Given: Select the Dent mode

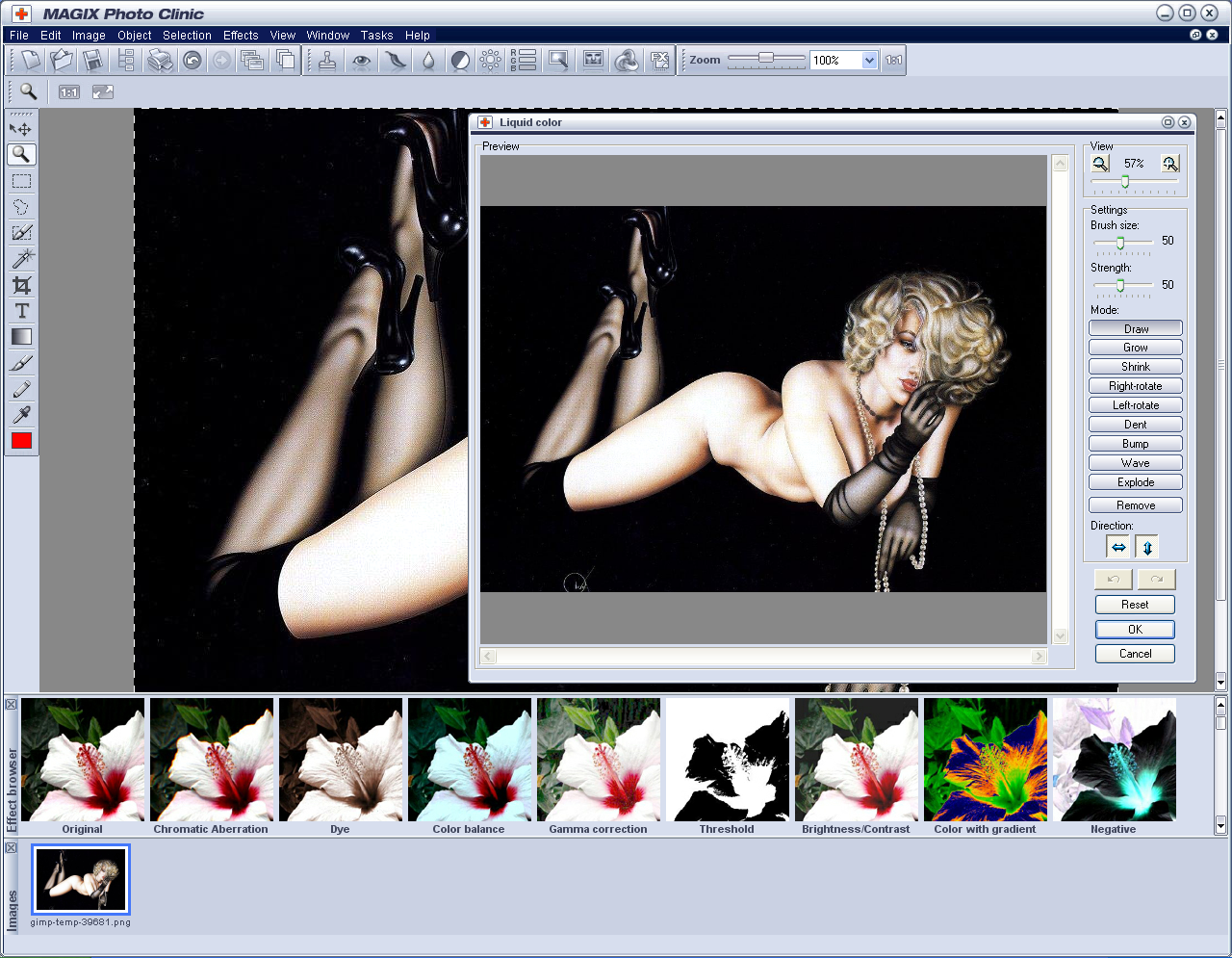Looking at the screenshot, I should (x=1136, y=425).
